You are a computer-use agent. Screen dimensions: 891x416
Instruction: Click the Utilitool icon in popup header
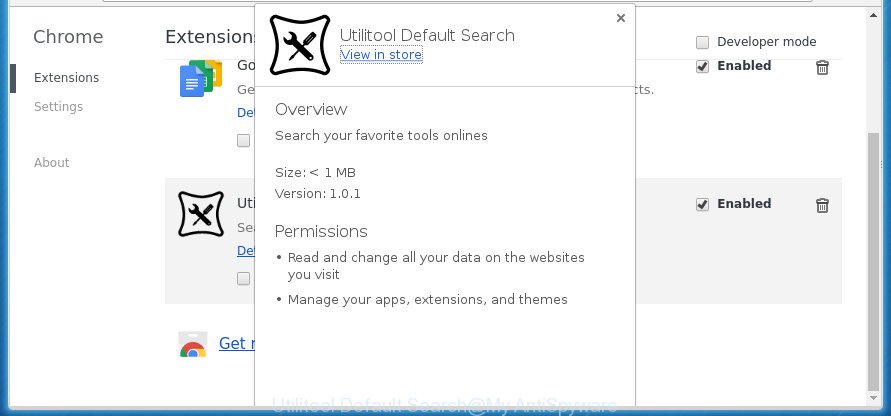click(299, 45)
